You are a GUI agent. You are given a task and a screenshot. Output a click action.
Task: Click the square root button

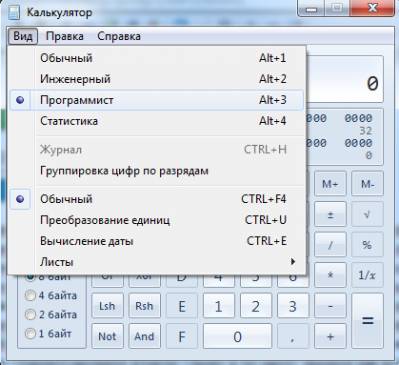(367, 214)
